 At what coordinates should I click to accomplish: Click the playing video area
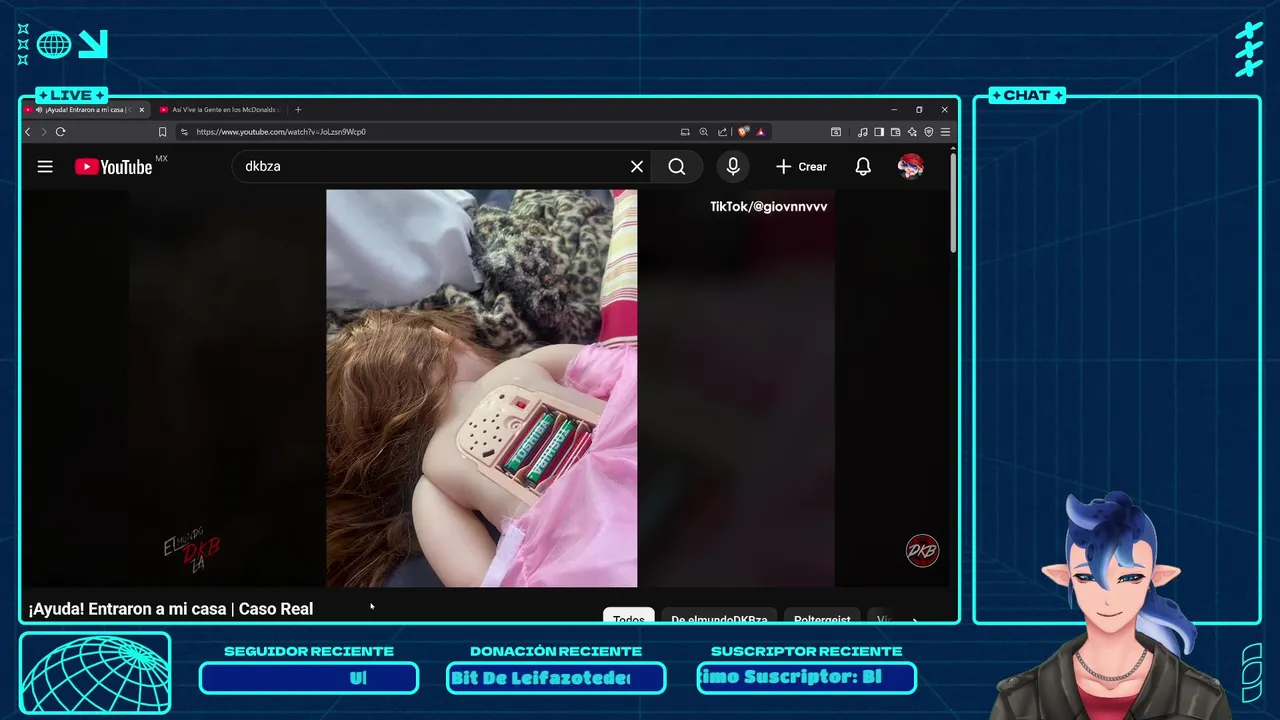(481, 388)
